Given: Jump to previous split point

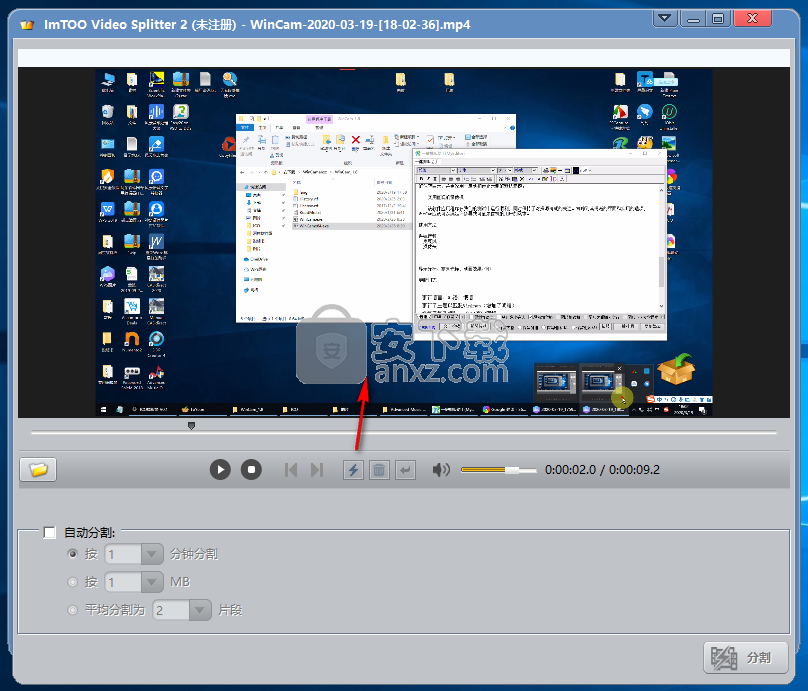Looking at the screenshot, I should point(291,469).
